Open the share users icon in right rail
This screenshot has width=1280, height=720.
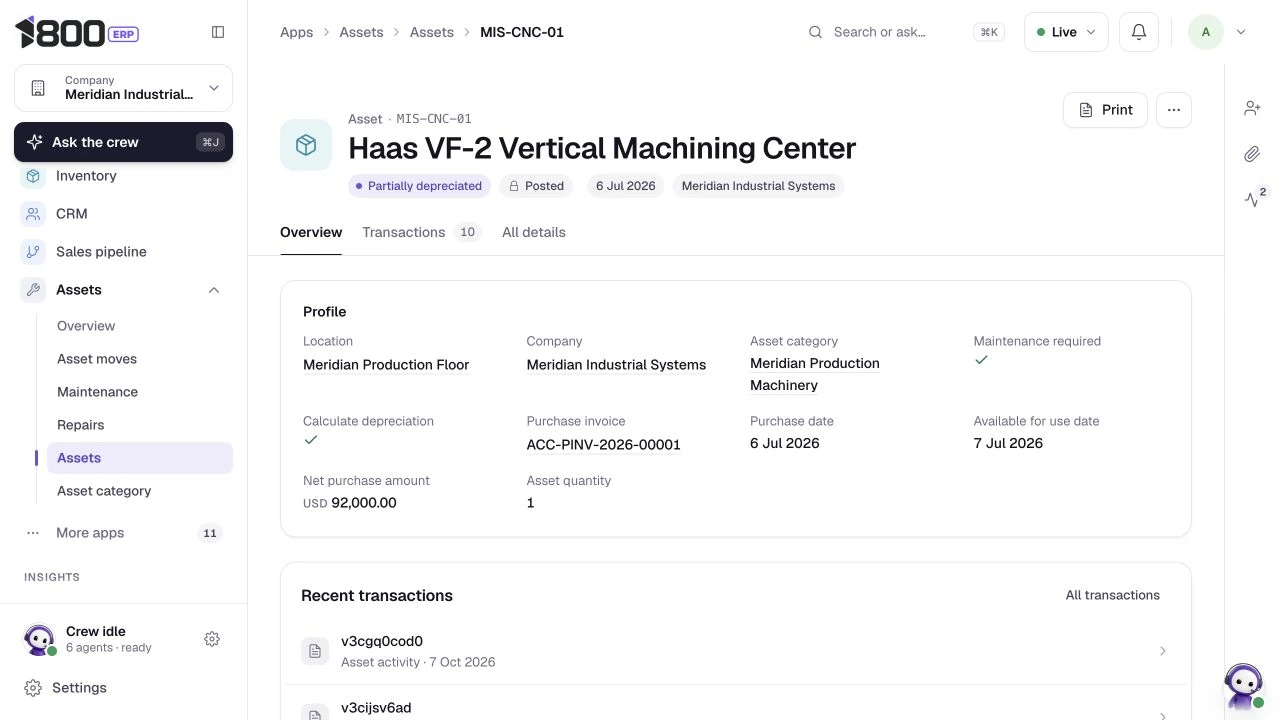[1252, 108]
